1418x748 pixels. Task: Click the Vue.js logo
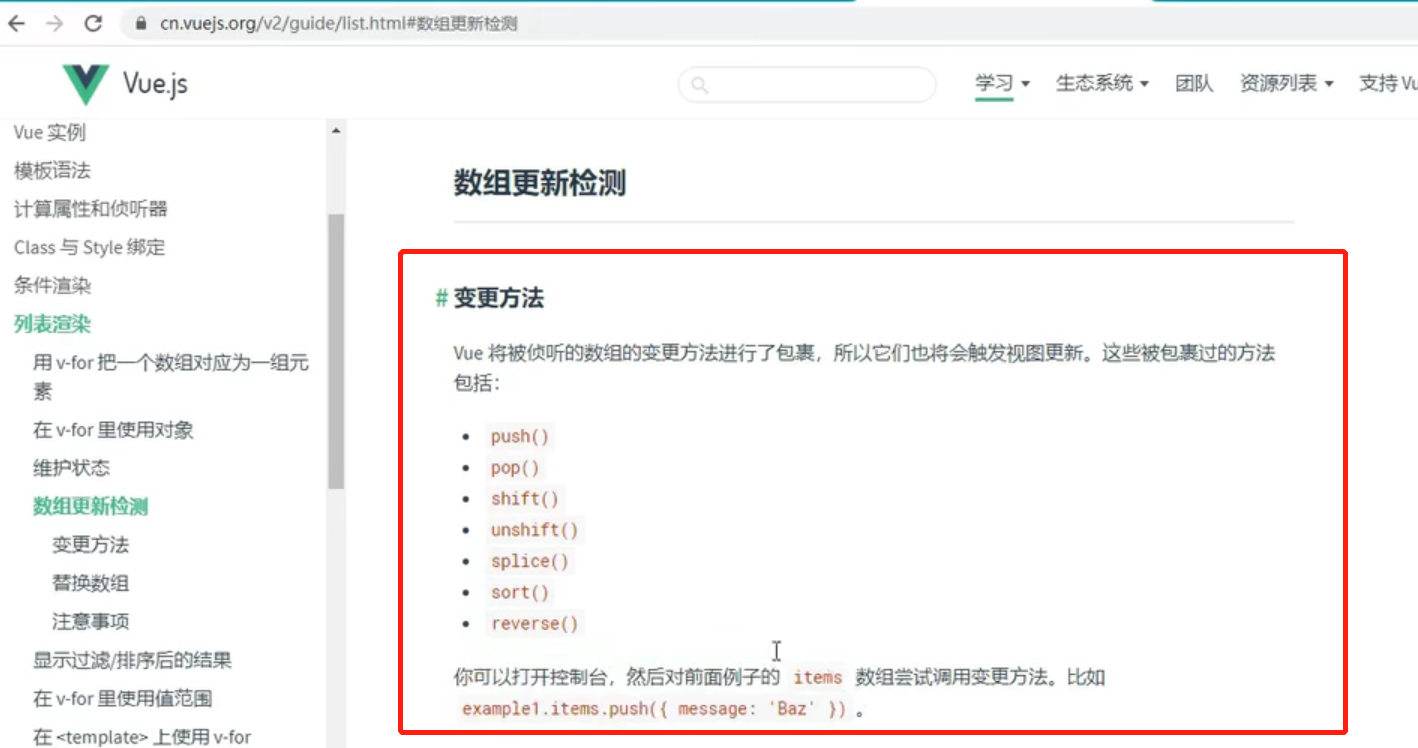[x=85, y=84]
